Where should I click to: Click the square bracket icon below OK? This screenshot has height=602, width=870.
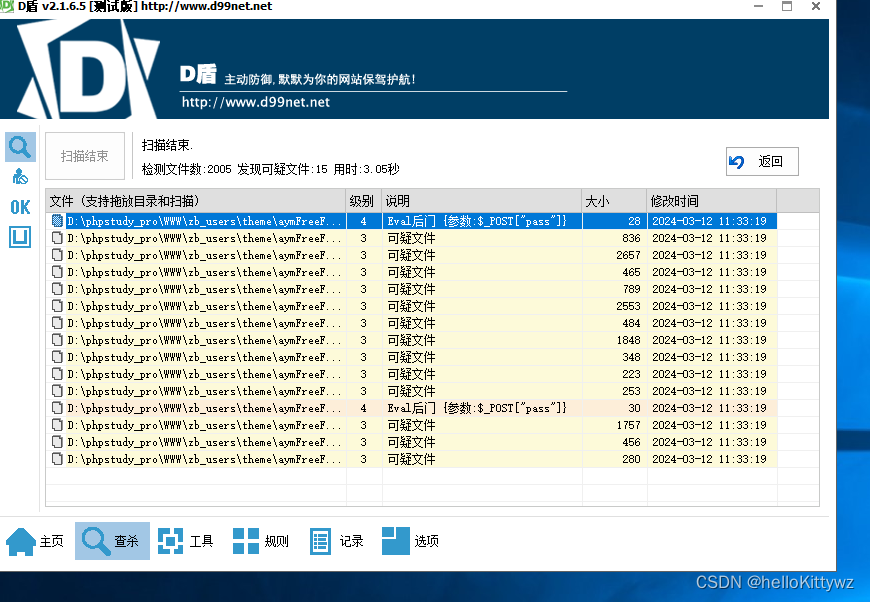20,237
